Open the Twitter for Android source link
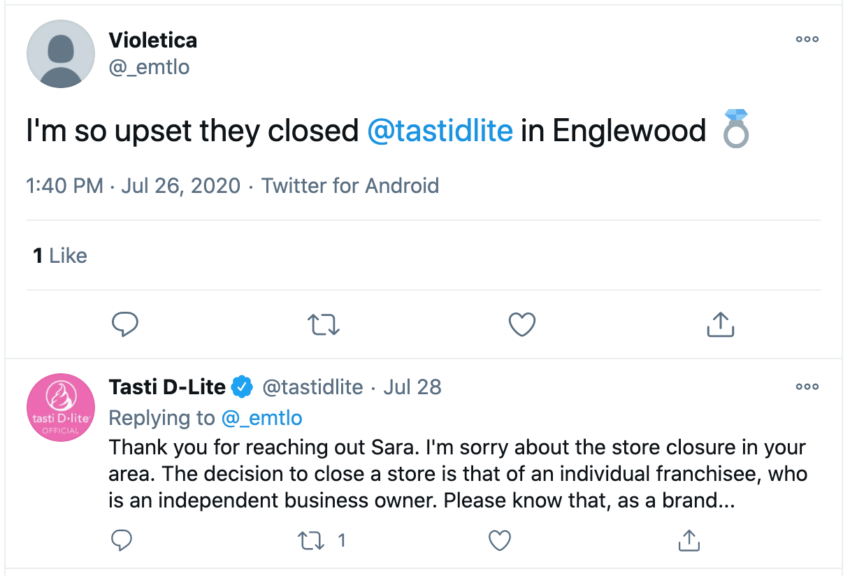The width and height of the screenshot is (850, 576). coord(350,186)
